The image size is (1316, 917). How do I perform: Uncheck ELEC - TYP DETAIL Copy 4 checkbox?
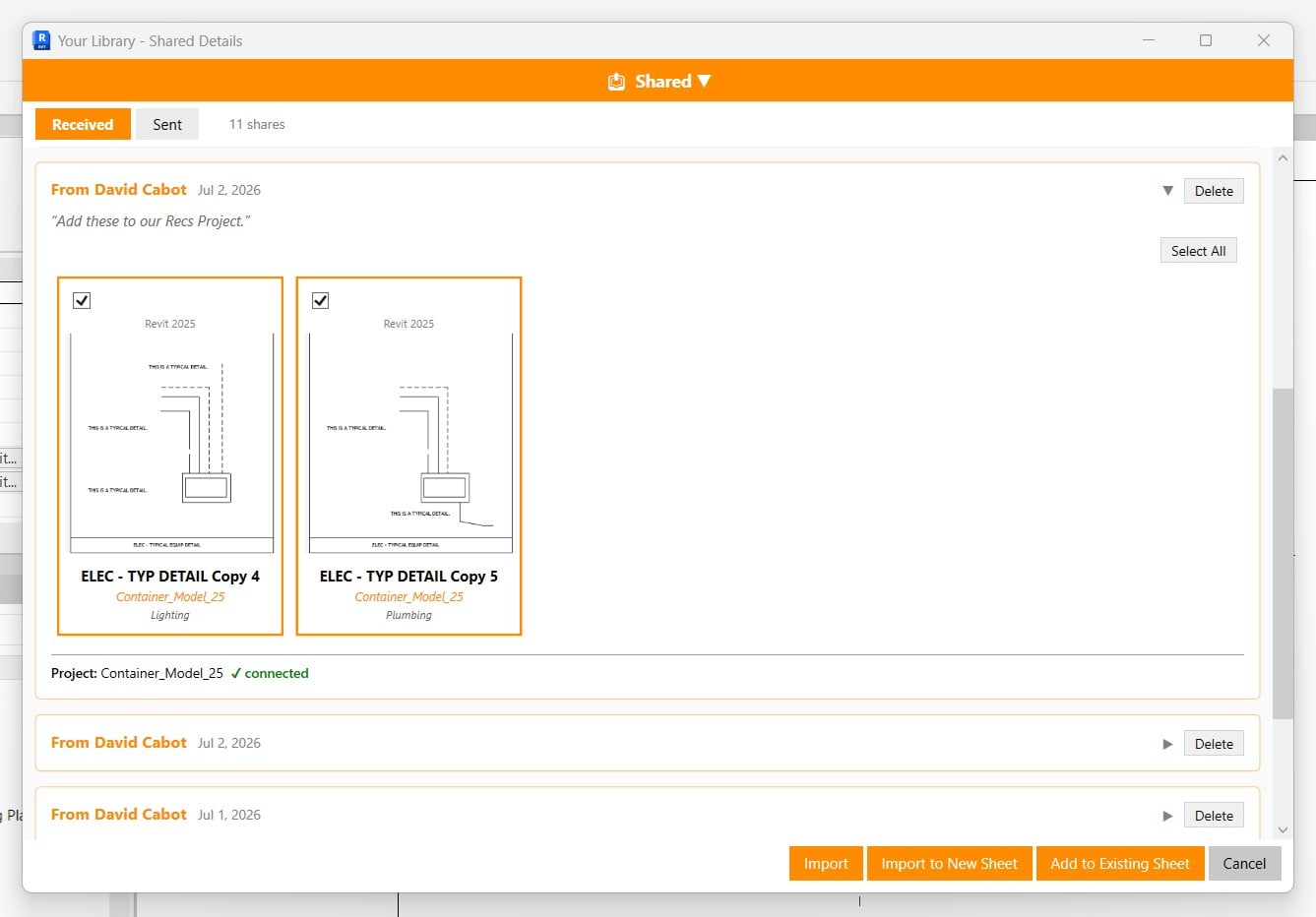(82, 300)
